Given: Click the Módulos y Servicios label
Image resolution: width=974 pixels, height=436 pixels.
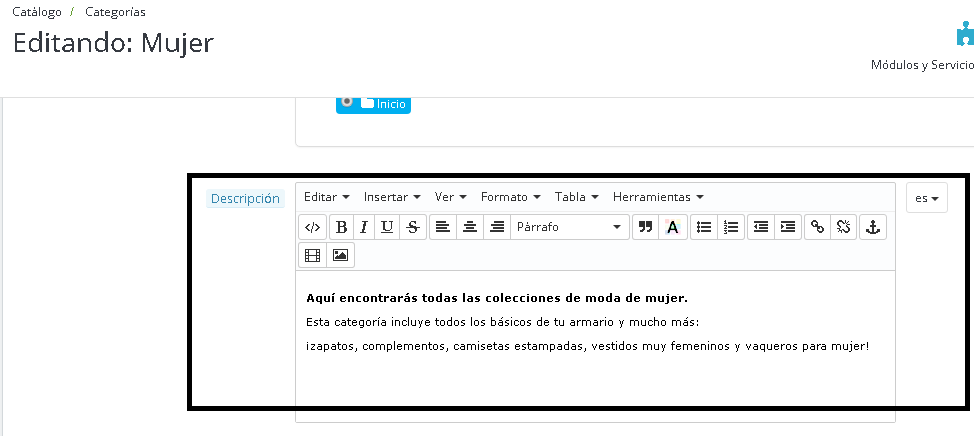Looking at the screenshot, I should pos(922,65).
